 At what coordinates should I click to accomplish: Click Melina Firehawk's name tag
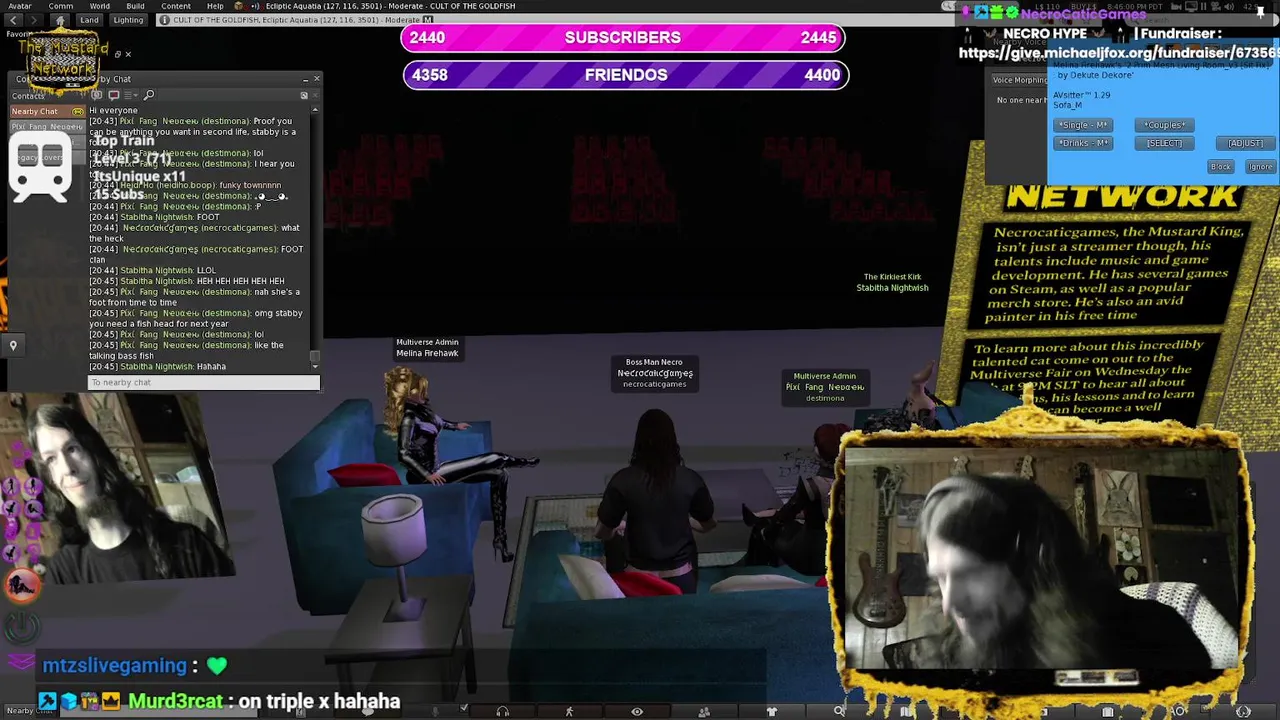[427, 348]
